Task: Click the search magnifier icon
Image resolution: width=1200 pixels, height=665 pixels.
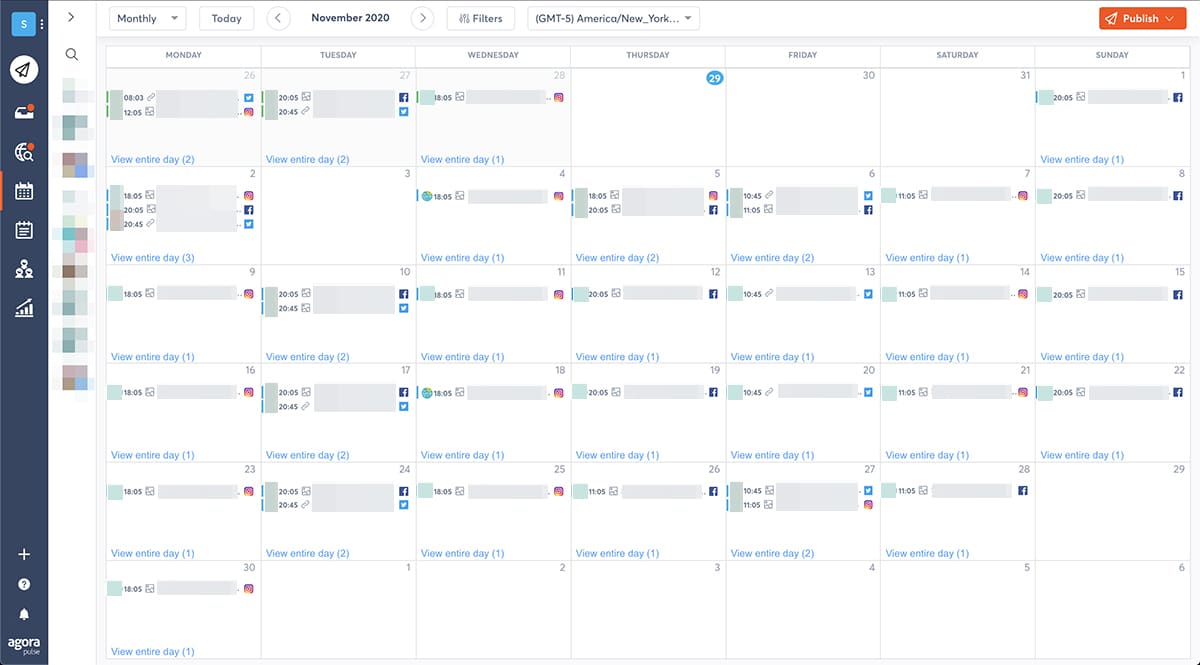Action: pyautogui.click(x=71, y=55)
